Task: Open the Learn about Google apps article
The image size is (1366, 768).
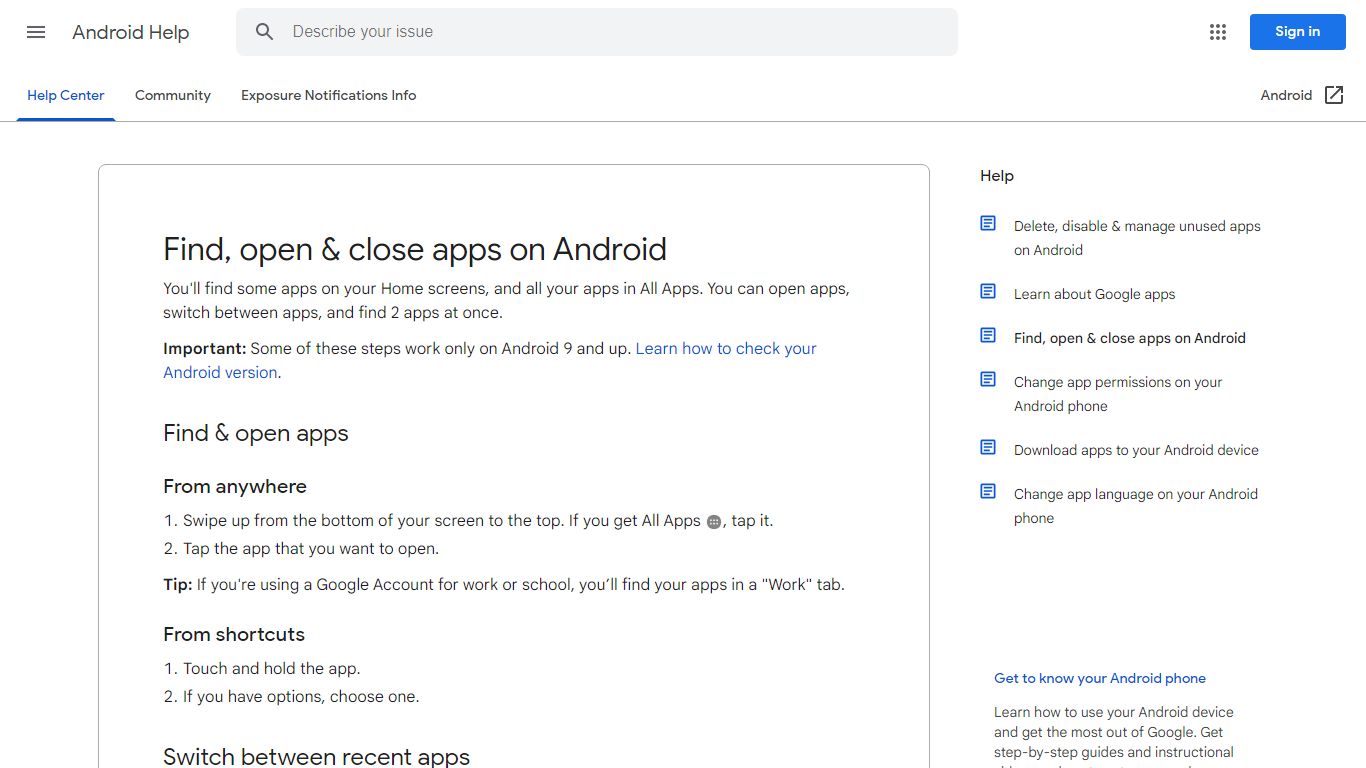Action: coord(1094,294)
